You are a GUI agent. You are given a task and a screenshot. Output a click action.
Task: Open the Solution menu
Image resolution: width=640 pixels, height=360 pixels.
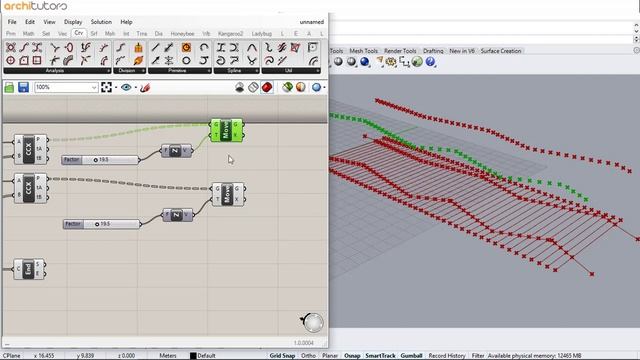click(101, 22)
